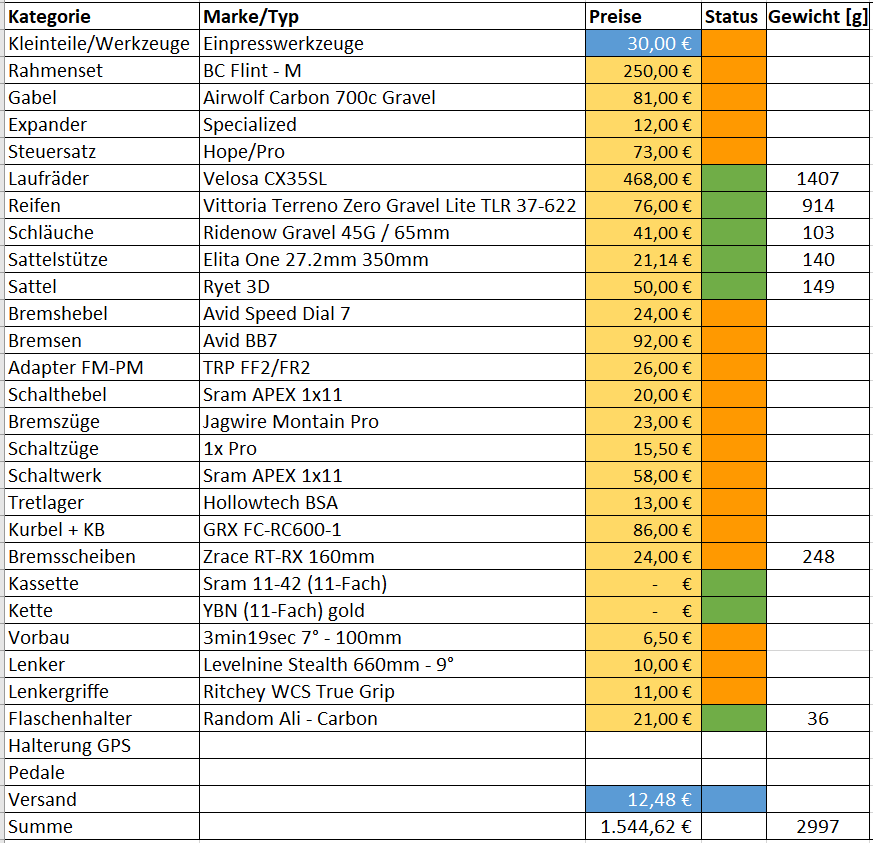Click the 81,00 € Gabel price
Viewport: 873px width, 843px height.
coord(643,97)
